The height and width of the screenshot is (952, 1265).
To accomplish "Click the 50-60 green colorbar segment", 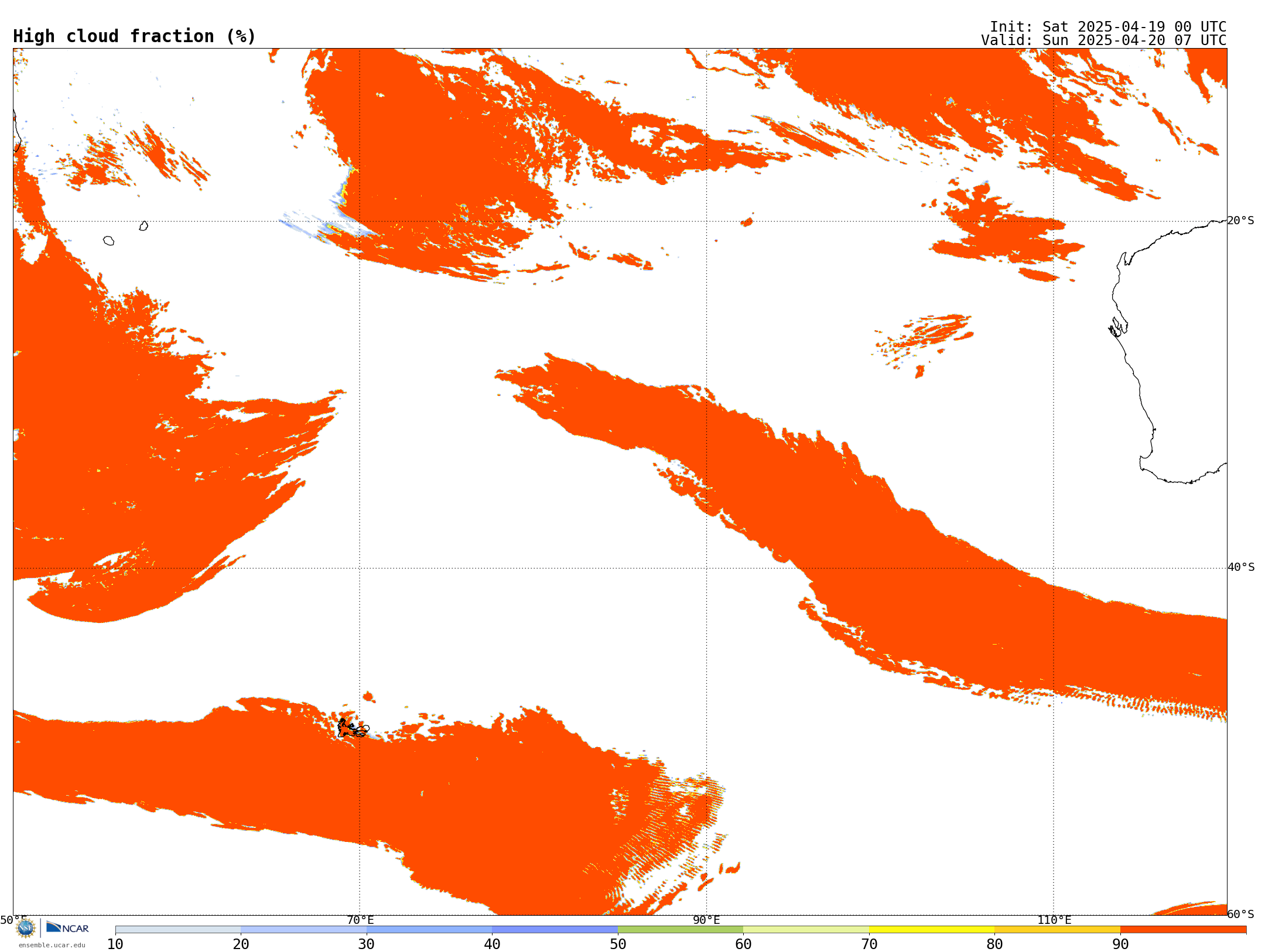I will point(681,929).
